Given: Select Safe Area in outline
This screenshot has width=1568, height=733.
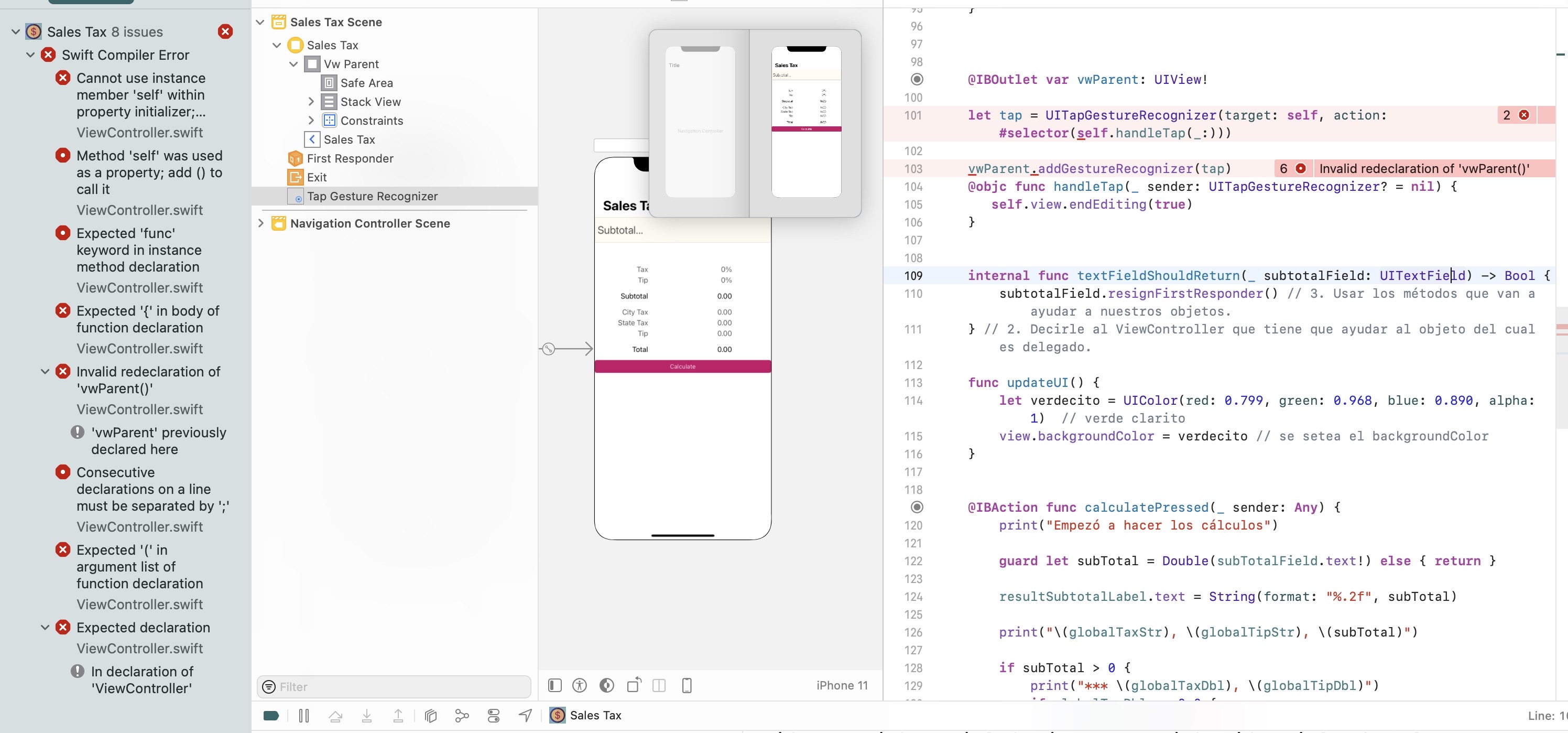Looking at the screenshot, I should click(x=366, y=83).
